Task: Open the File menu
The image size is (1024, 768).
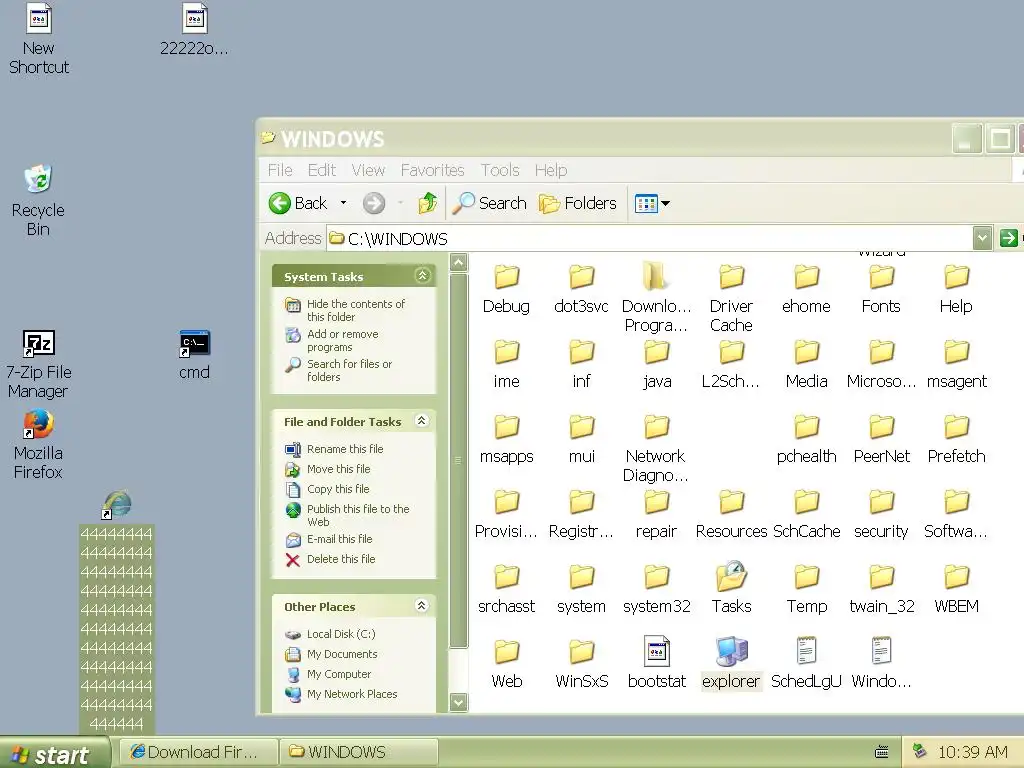Action: coord(280,170)
